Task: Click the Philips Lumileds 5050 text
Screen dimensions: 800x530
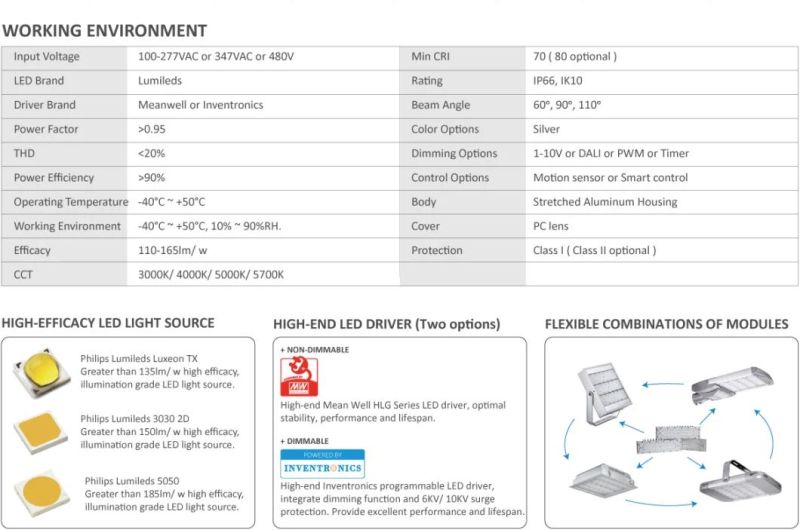Action: (x=132, y=481)
